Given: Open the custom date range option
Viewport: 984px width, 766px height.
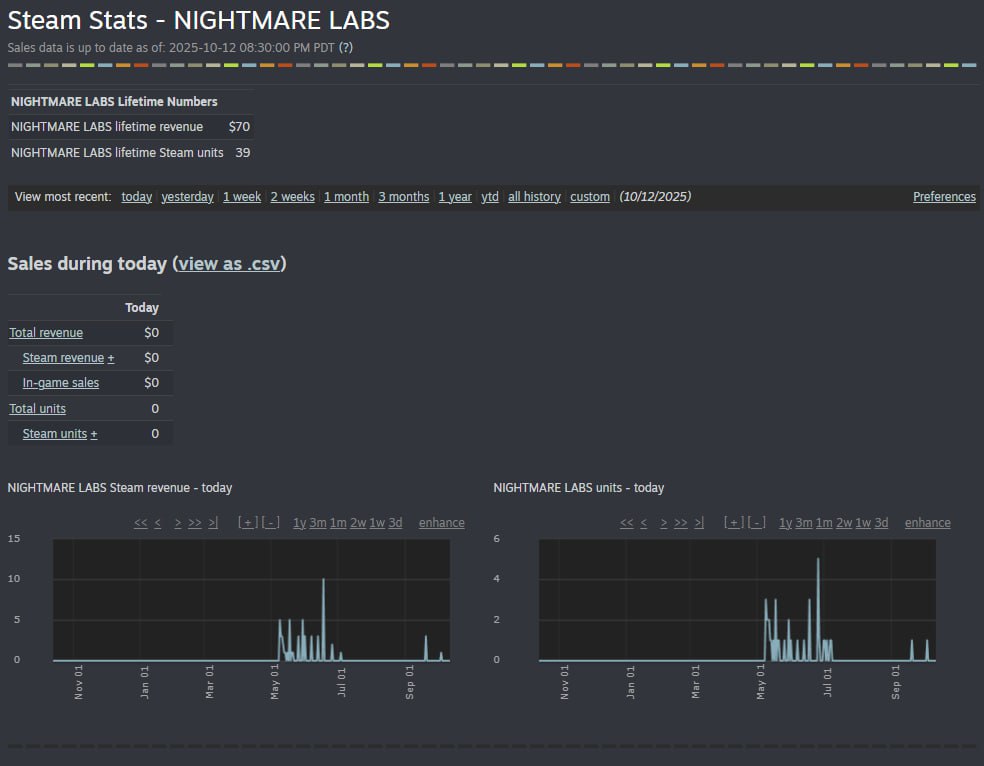Looking at the screenshot, I should [590, 197].
